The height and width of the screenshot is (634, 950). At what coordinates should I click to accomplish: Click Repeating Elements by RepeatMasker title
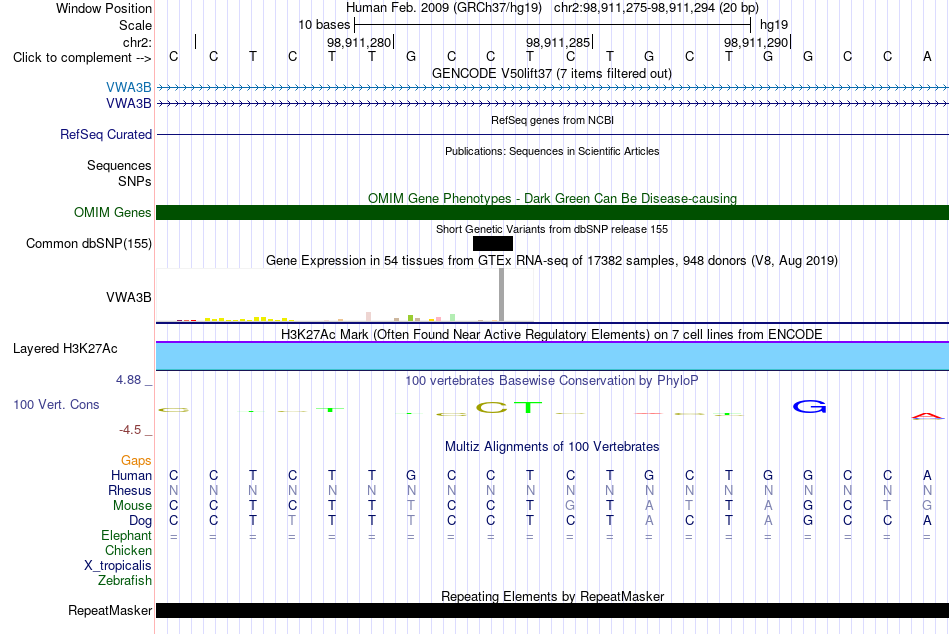(x=552, y=596)
